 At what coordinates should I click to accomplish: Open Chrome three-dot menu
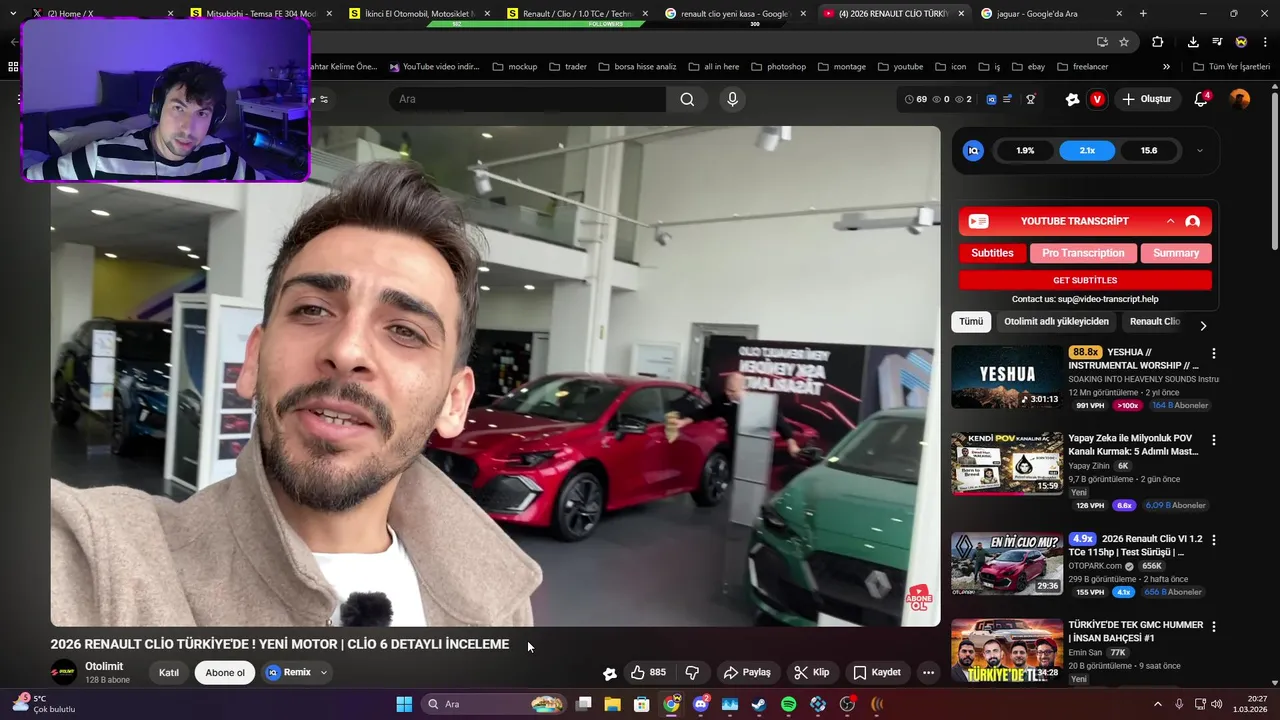pyautogui.click(x=1264, y=42)
